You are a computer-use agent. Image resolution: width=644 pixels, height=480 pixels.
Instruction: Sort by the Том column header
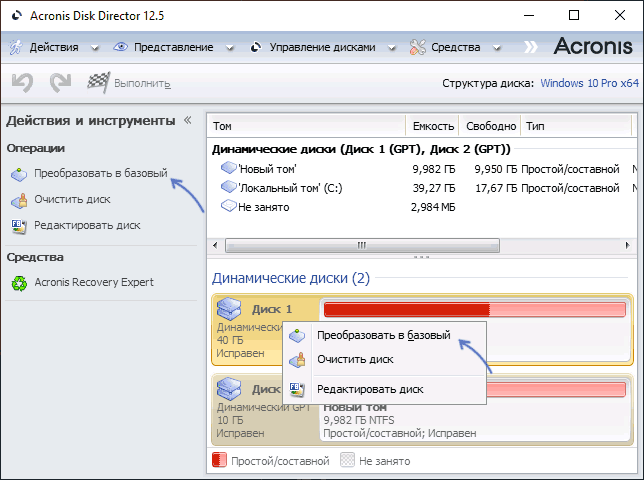pyautogui.click(x=306, y=126)
